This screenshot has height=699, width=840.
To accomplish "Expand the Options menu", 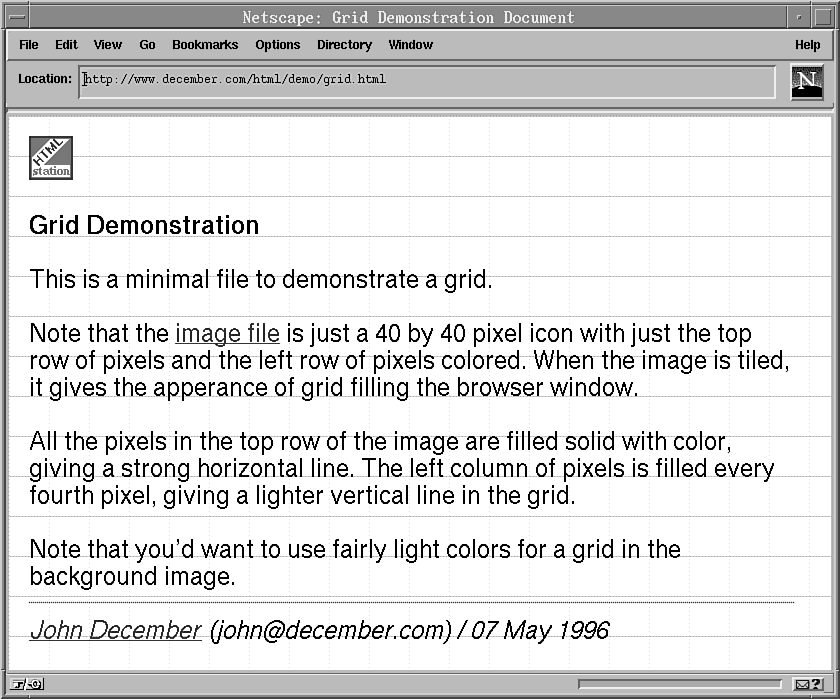I will [277, 45].
